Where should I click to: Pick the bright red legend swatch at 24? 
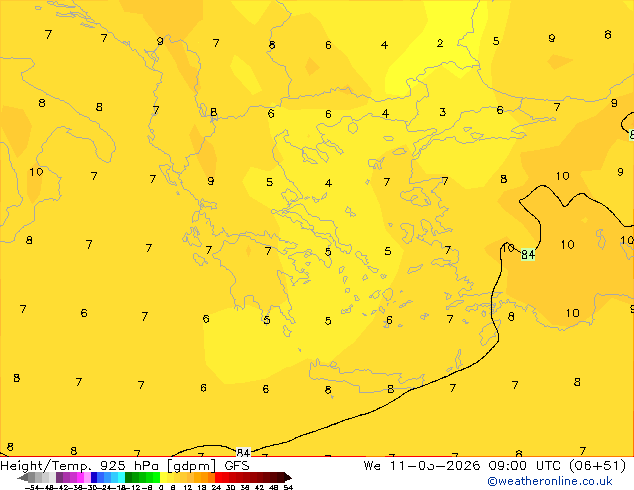point(218,477)
